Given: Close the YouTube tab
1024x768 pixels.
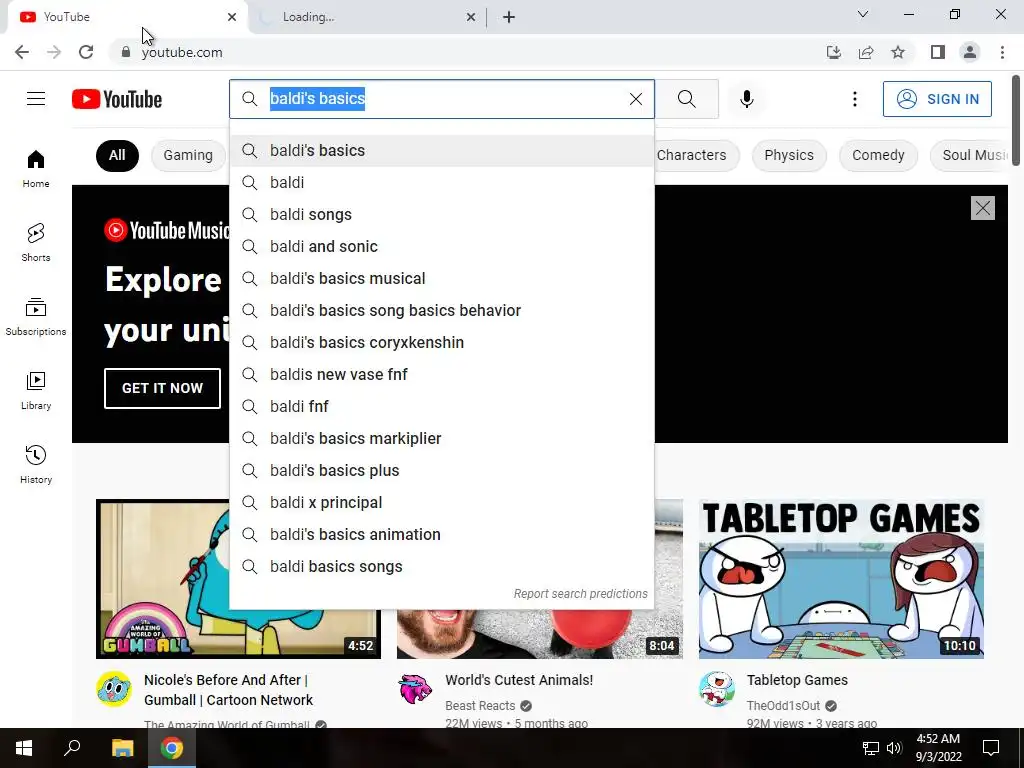Looking at the screenshot, I should point(232,17).
